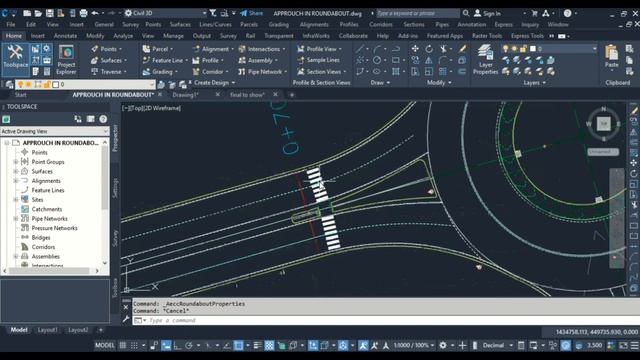Click the Plot printer icon
640x360 pixels.
coord(83,13)
